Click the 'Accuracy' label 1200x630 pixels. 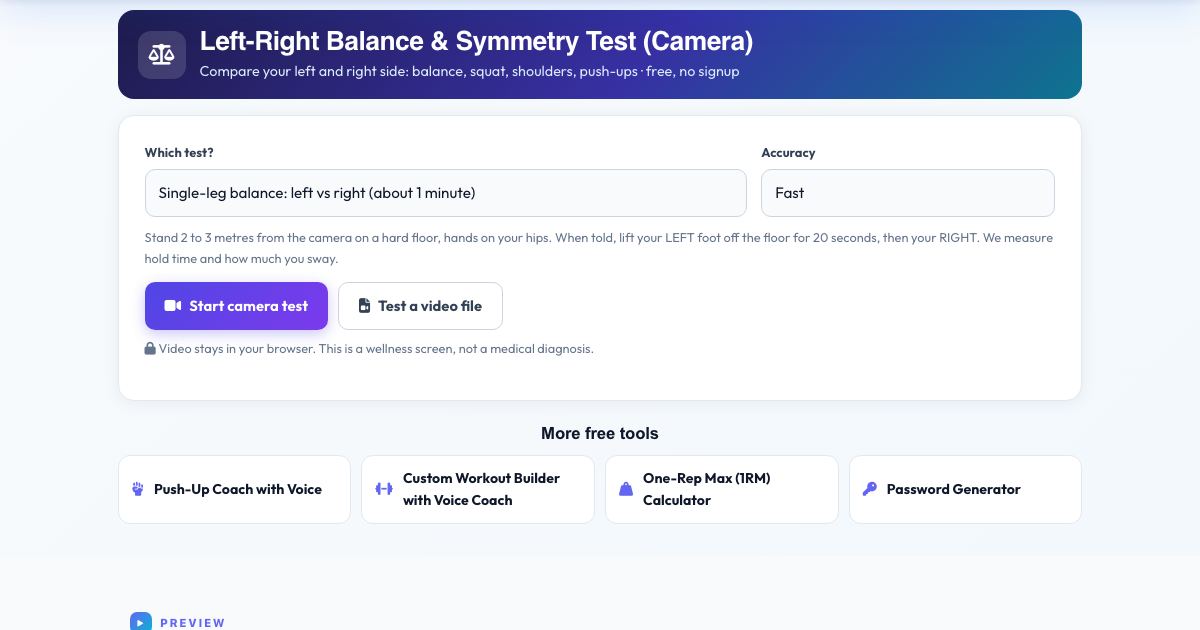coord(788,153)
